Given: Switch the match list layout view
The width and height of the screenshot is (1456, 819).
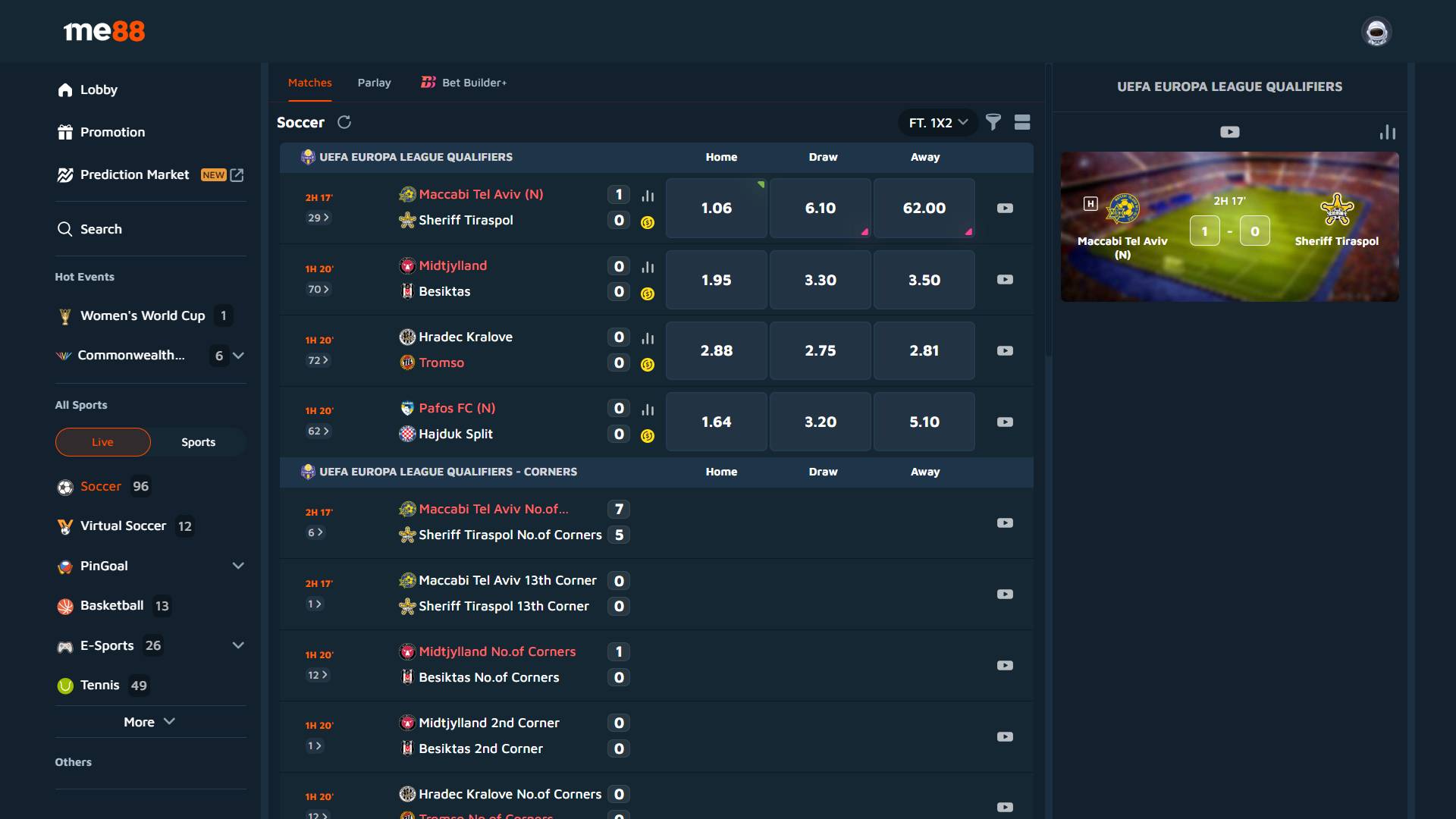Looking at the screenshot, I should 1021,122.
